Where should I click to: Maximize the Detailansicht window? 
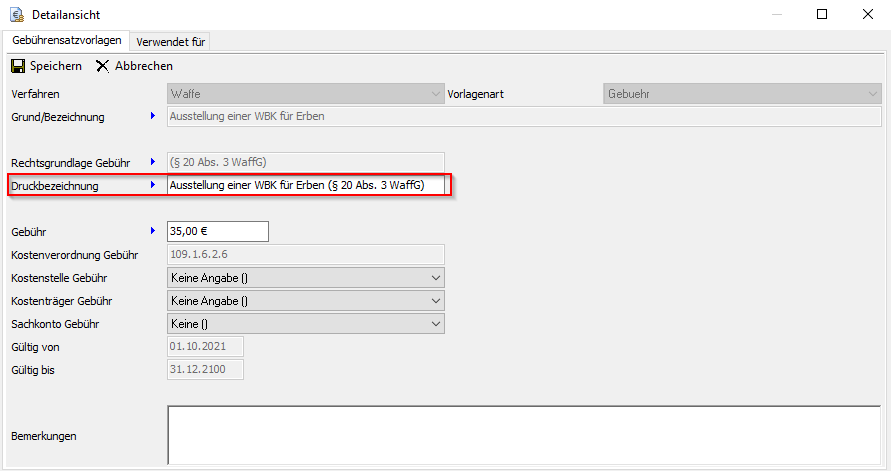(821, 14)
